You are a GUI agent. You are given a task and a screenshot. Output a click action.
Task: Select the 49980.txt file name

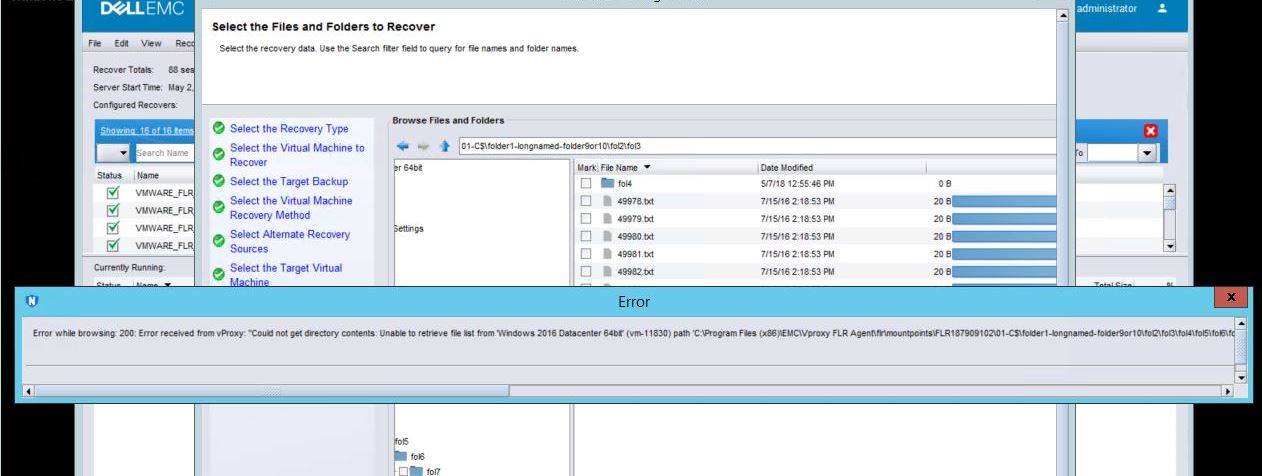[x=636, y=237]
